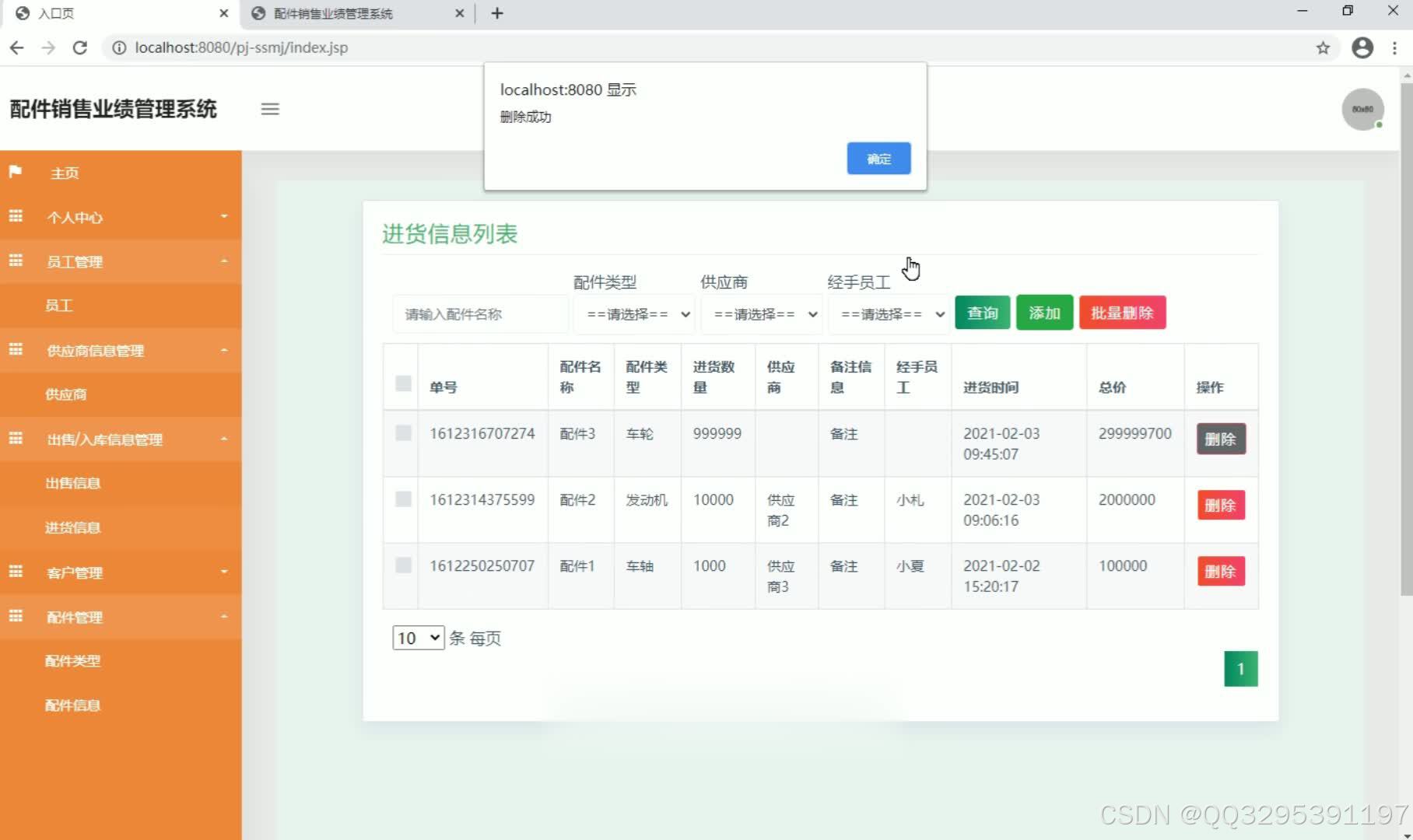Open a new browser tab with the plus
This screenshot has height=840, width=1413.
(x=497, y=13)
